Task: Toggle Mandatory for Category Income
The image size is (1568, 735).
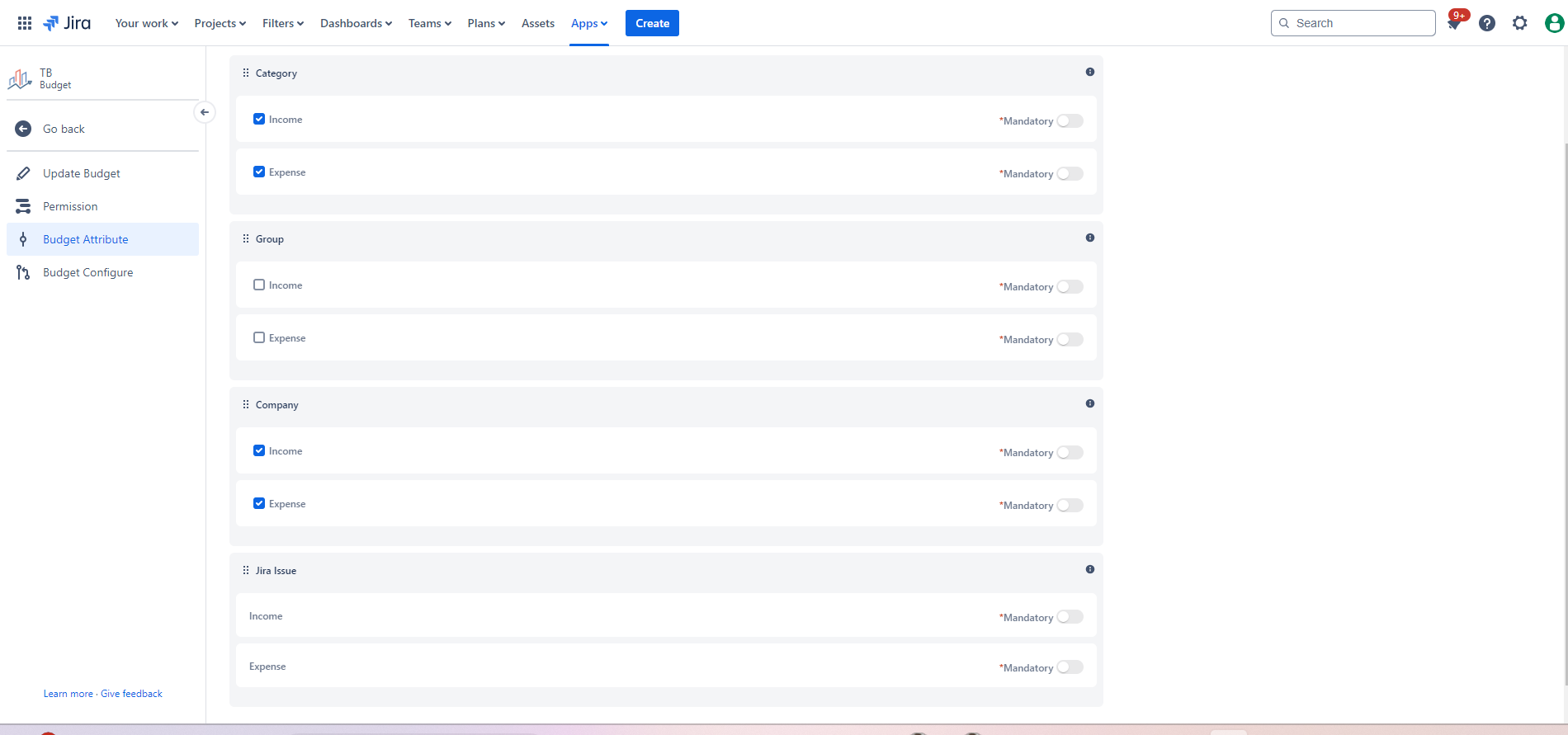Action: point(1070,120)
